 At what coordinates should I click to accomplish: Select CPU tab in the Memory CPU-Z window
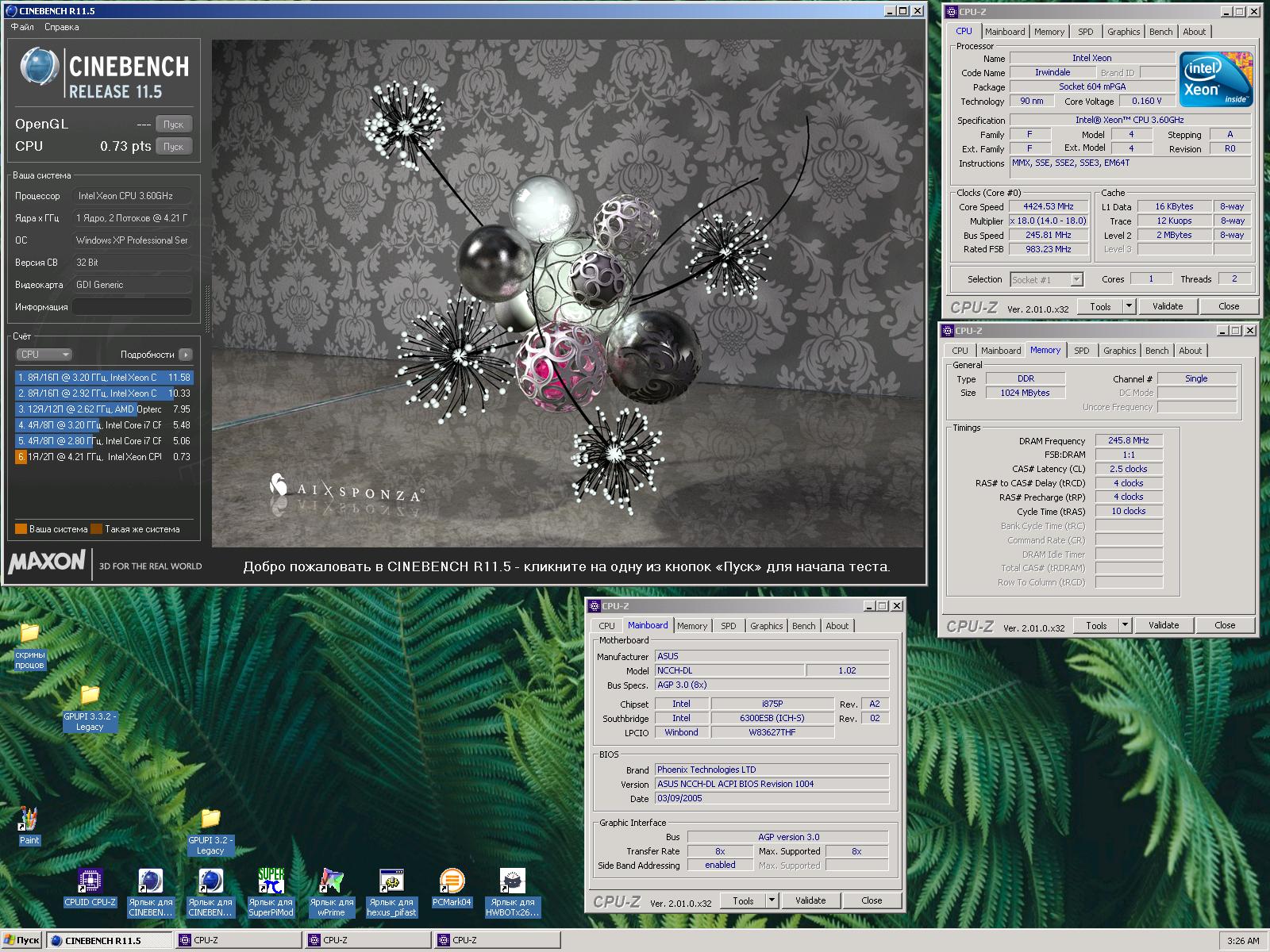(960, 351)
